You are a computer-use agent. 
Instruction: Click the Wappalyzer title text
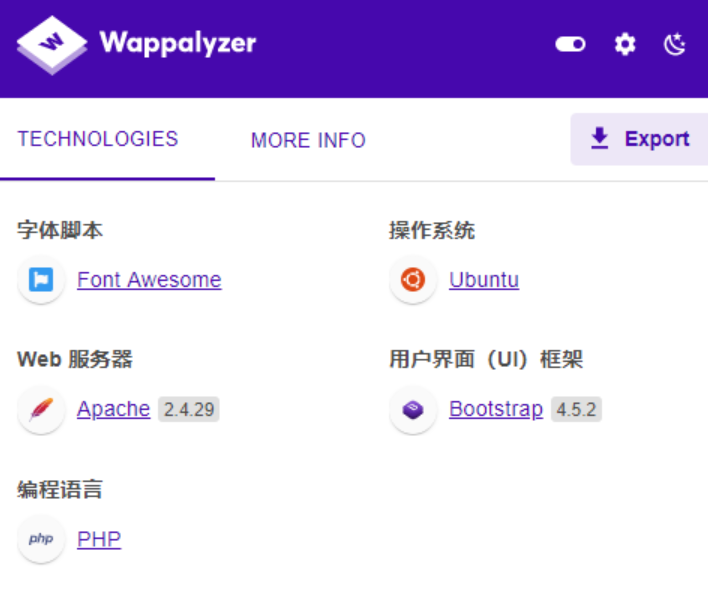coord(178,44)
